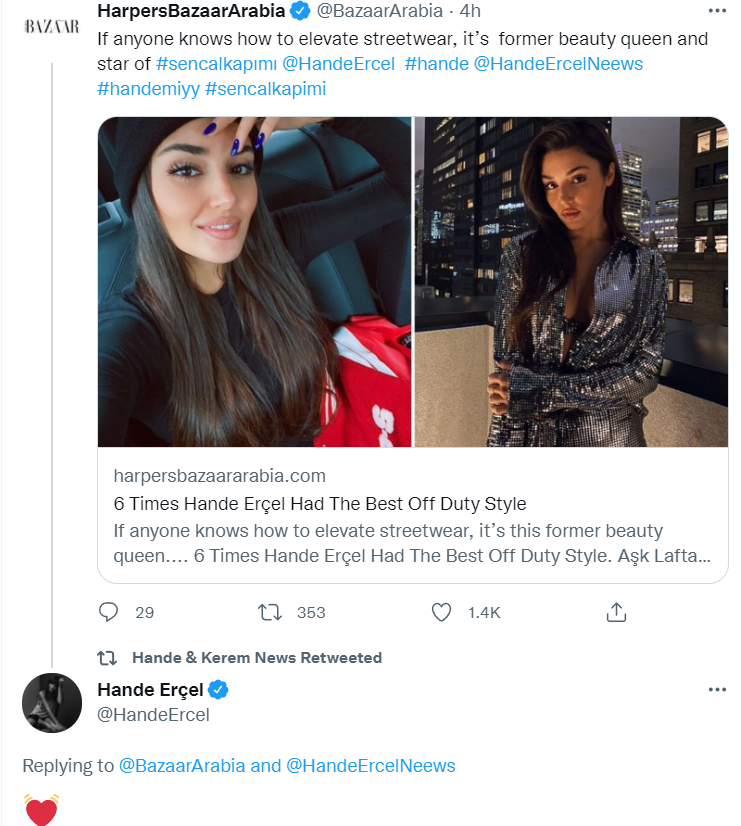Visit the @HandeErcelNeews mention in tweet text

(557, 64)
